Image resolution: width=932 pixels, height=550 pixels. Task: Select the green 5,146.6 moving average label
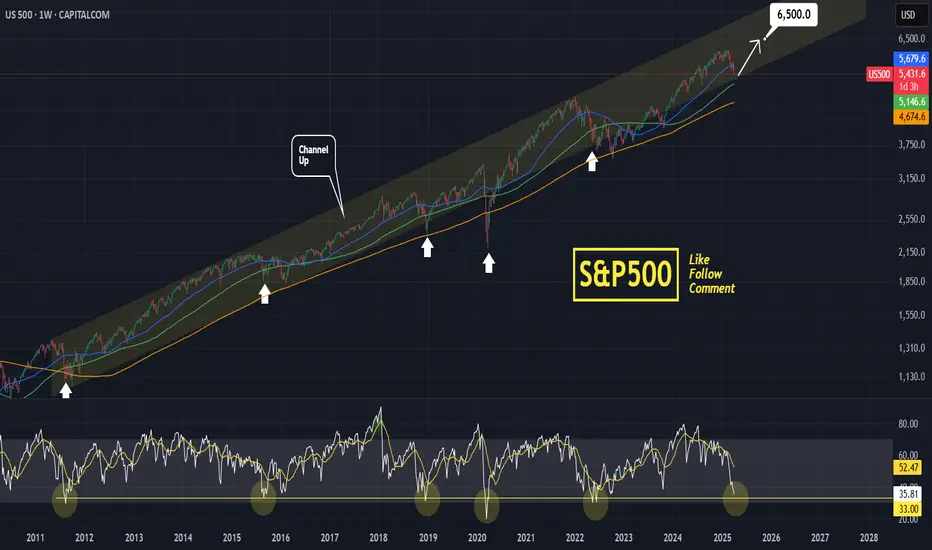(911, 102)
